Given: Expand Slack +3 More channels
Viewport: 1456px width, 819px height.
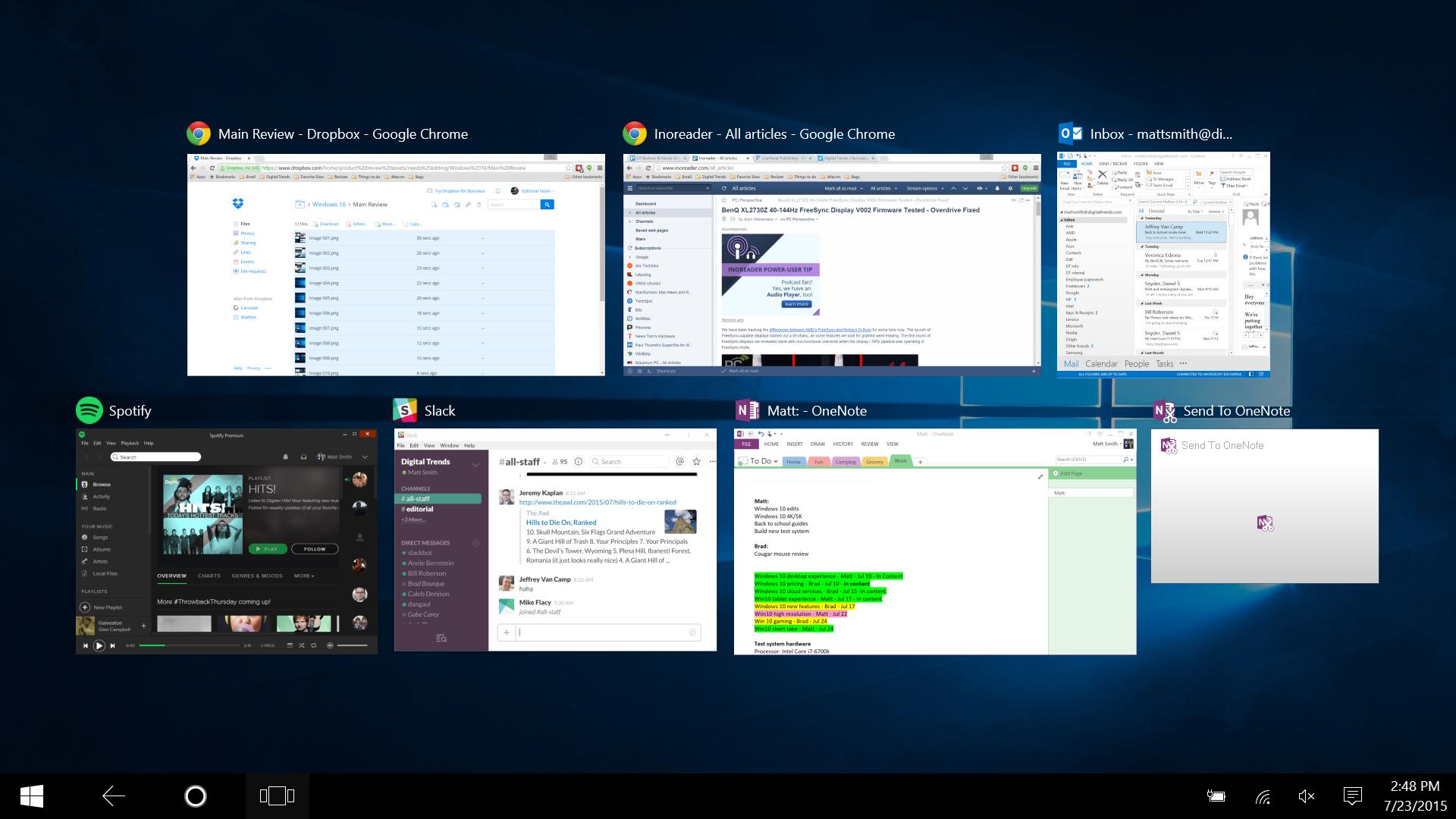Looking at the screenshot, I should [413, 519].
